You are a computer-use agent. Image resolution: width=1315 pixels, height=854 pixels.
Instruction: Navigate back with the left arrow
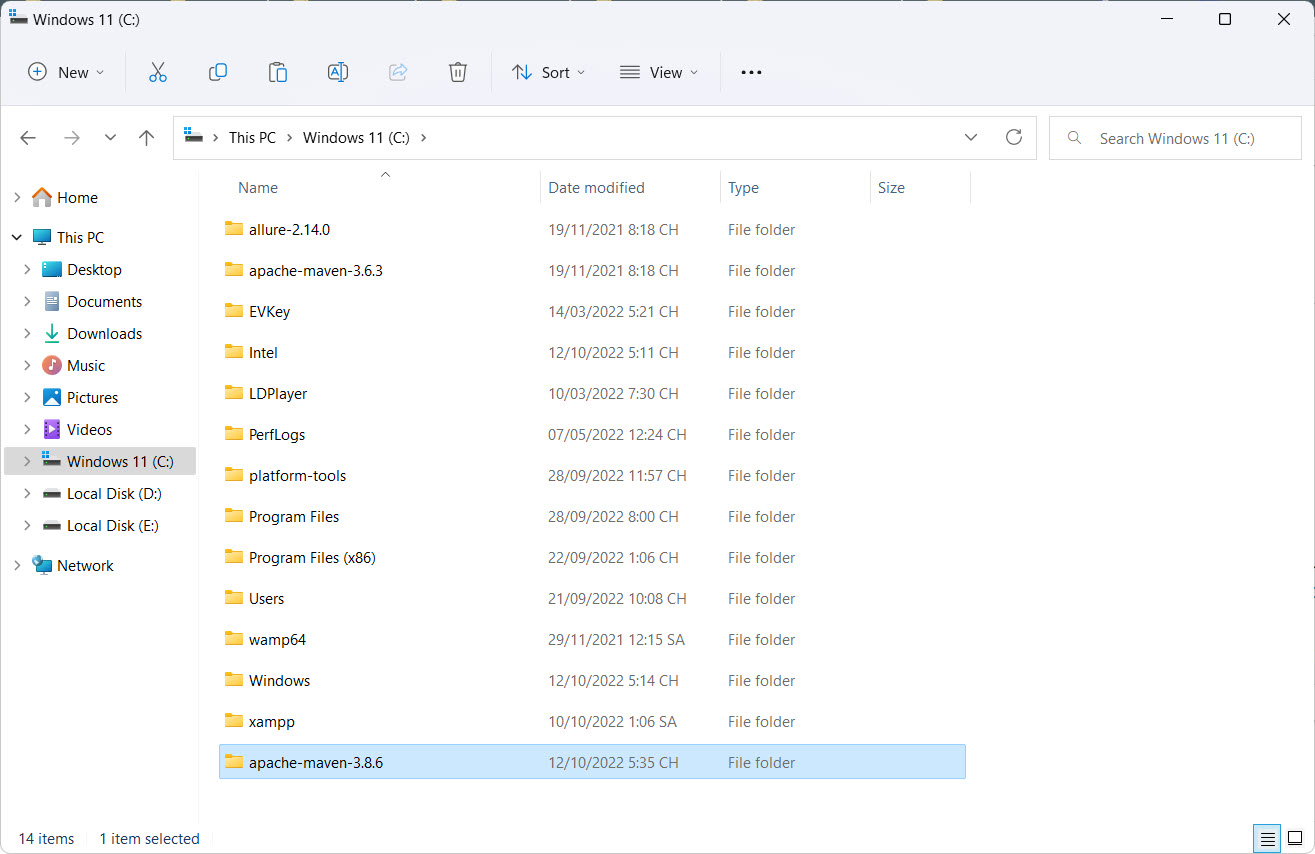pyautogui.click(x=28, y=138)
